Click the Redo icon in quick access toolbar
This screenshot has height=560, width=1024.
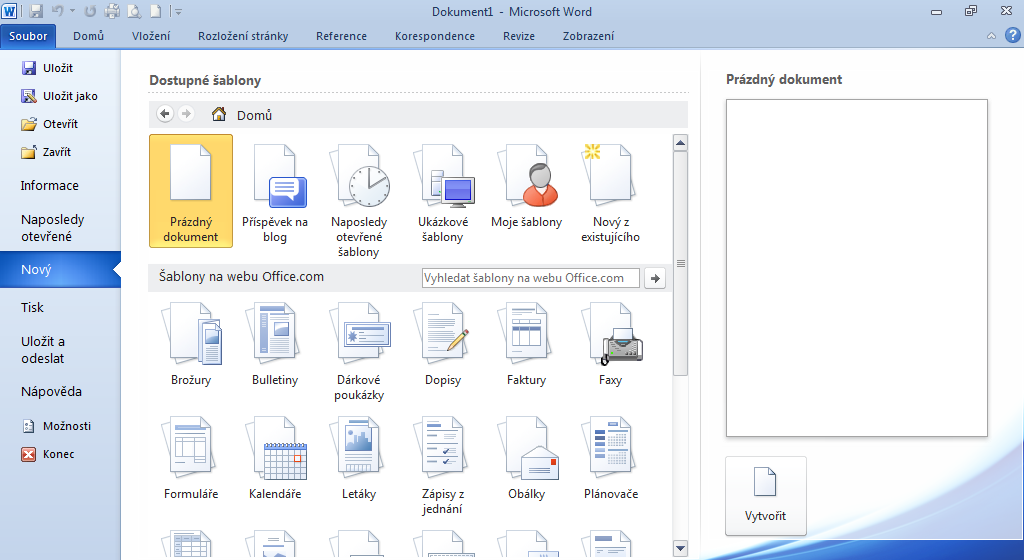click(x=90, y=11)
